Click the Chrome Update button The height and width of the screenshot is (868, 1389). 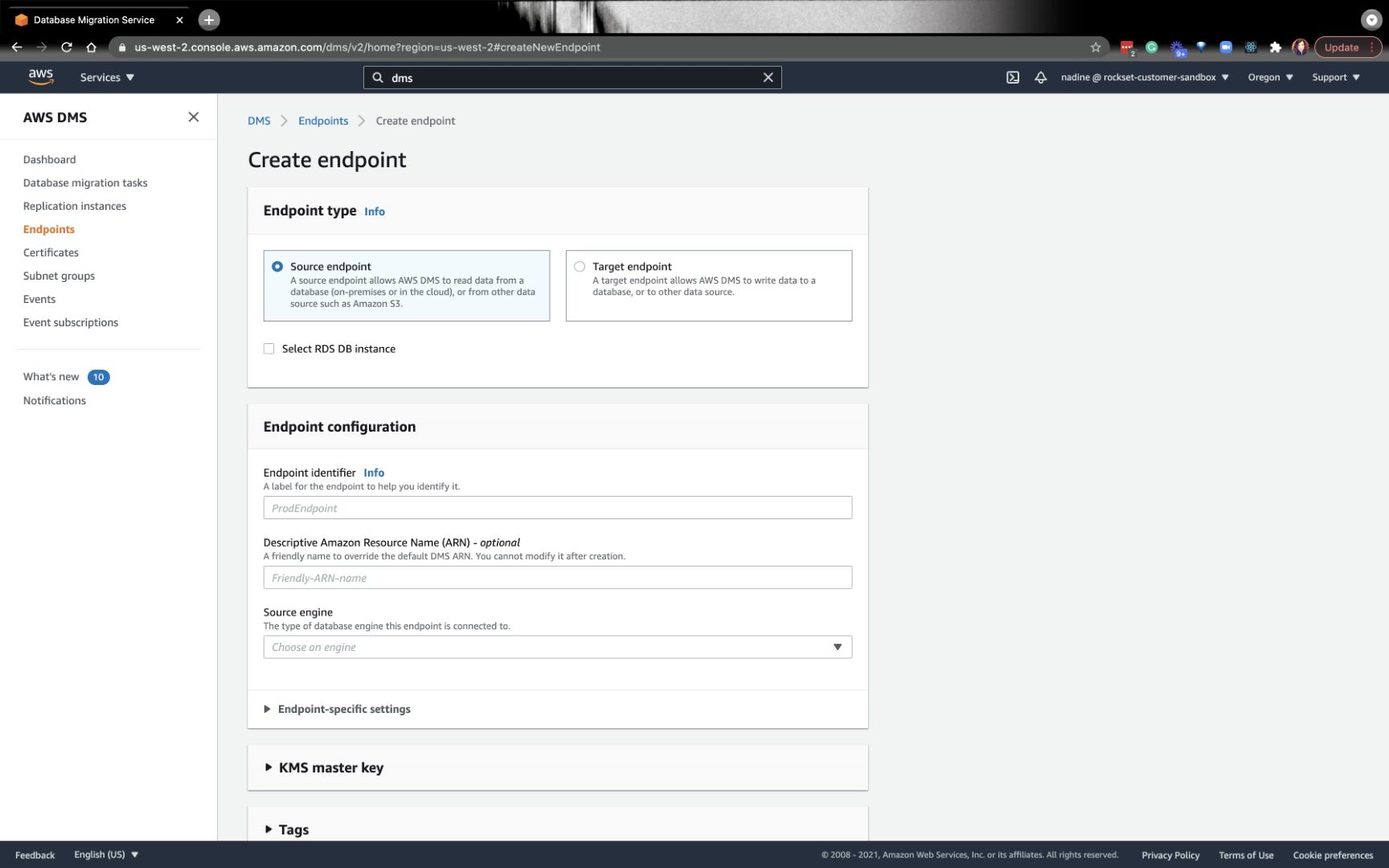(x=1347, y=47)
